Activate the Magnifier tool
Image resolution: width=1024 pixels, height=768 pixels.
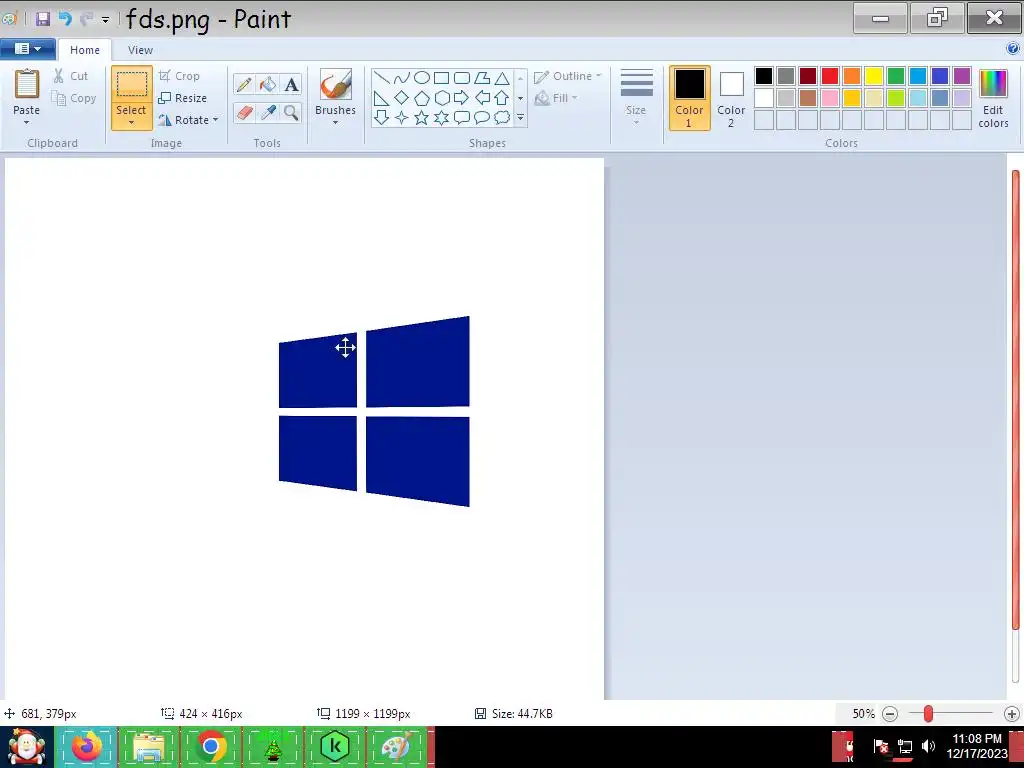(291, 112)
